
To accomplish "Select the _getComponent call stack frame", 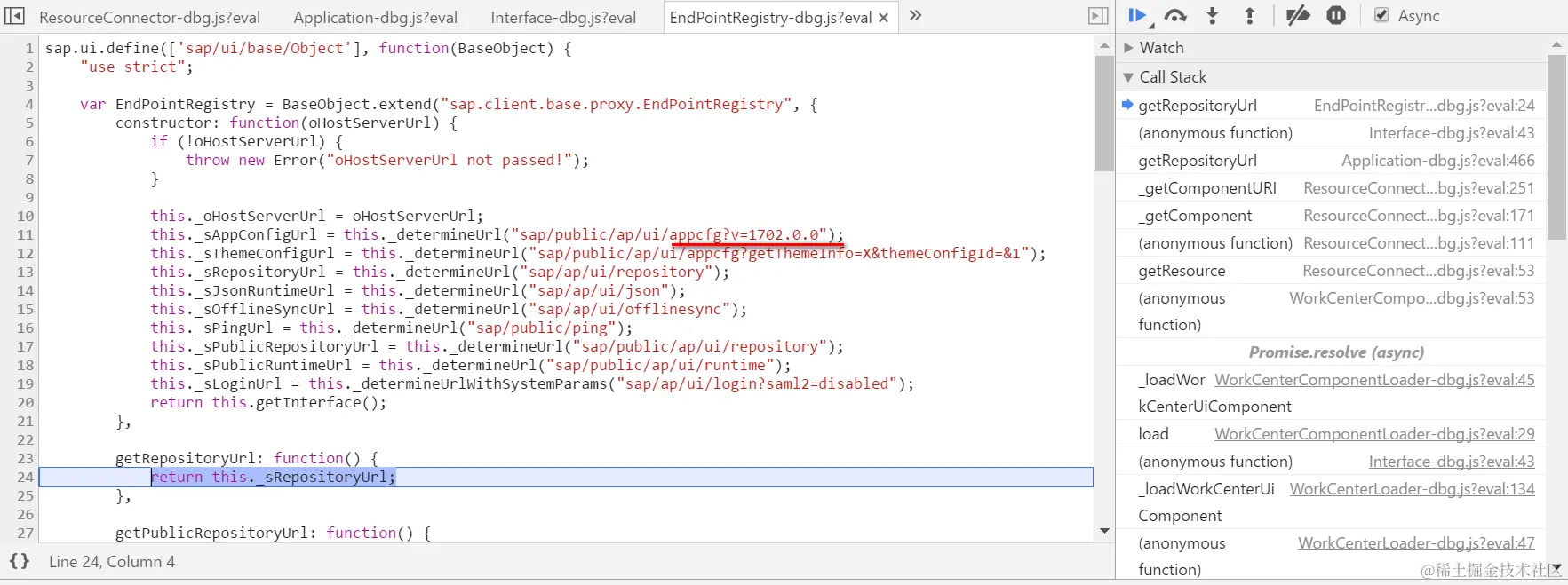I will 1331,216.
